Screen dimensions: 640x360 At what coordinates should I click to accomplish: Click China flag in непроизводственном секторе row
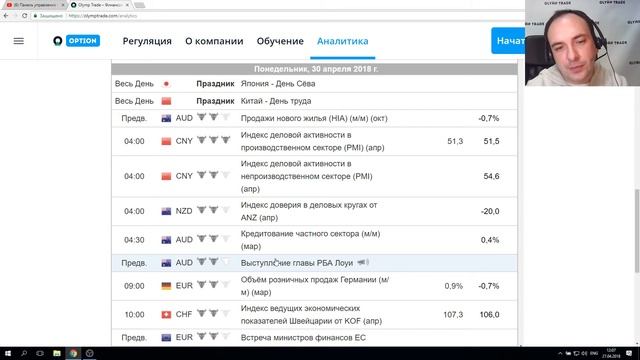tap(166, 176)
